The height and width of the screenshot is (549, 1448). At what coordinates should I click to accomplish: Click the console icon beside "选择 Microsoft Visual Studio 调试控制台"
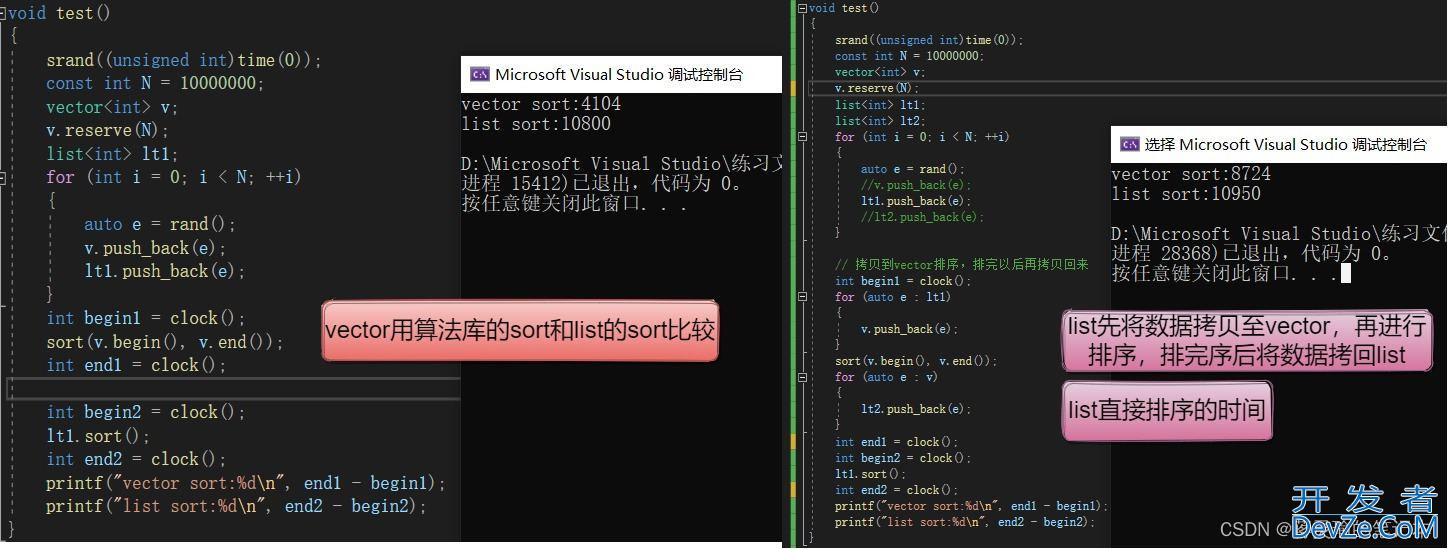point(1130,144)
